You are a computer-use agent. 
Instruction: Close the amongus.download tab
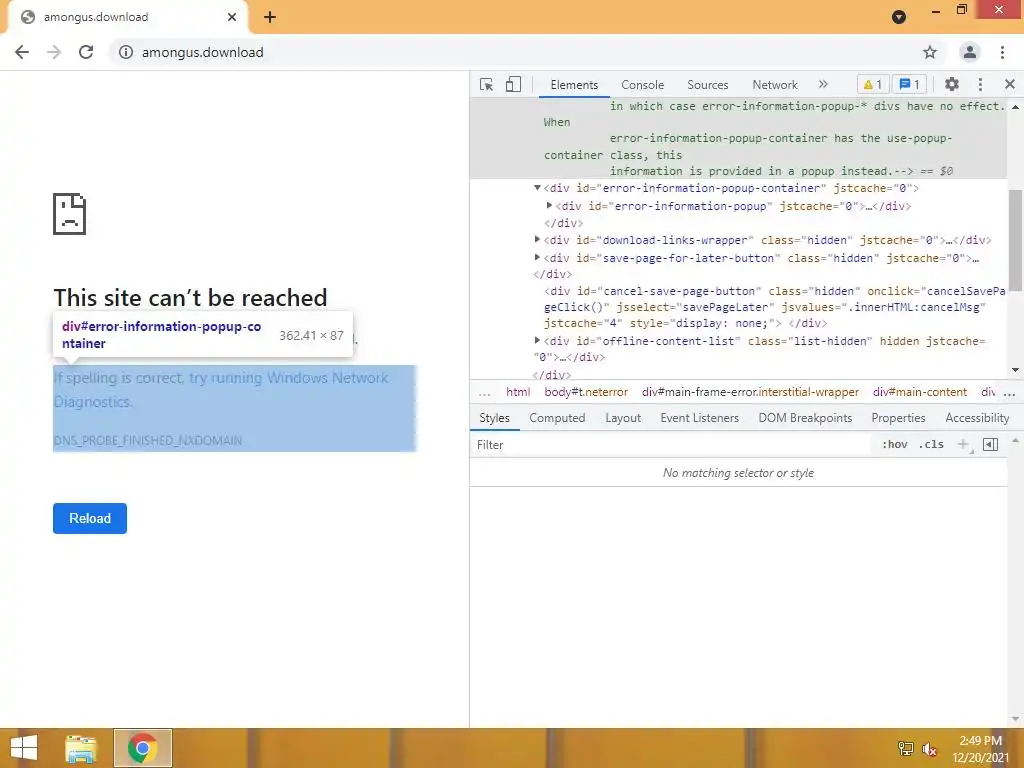232,17
